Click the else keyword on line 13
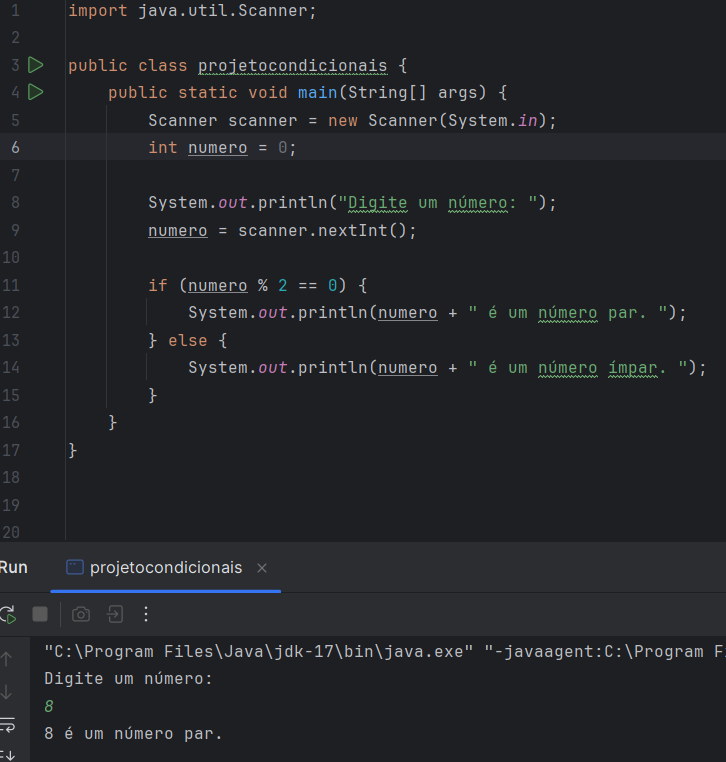Screen dimensions: 726x762 [188, 341]
